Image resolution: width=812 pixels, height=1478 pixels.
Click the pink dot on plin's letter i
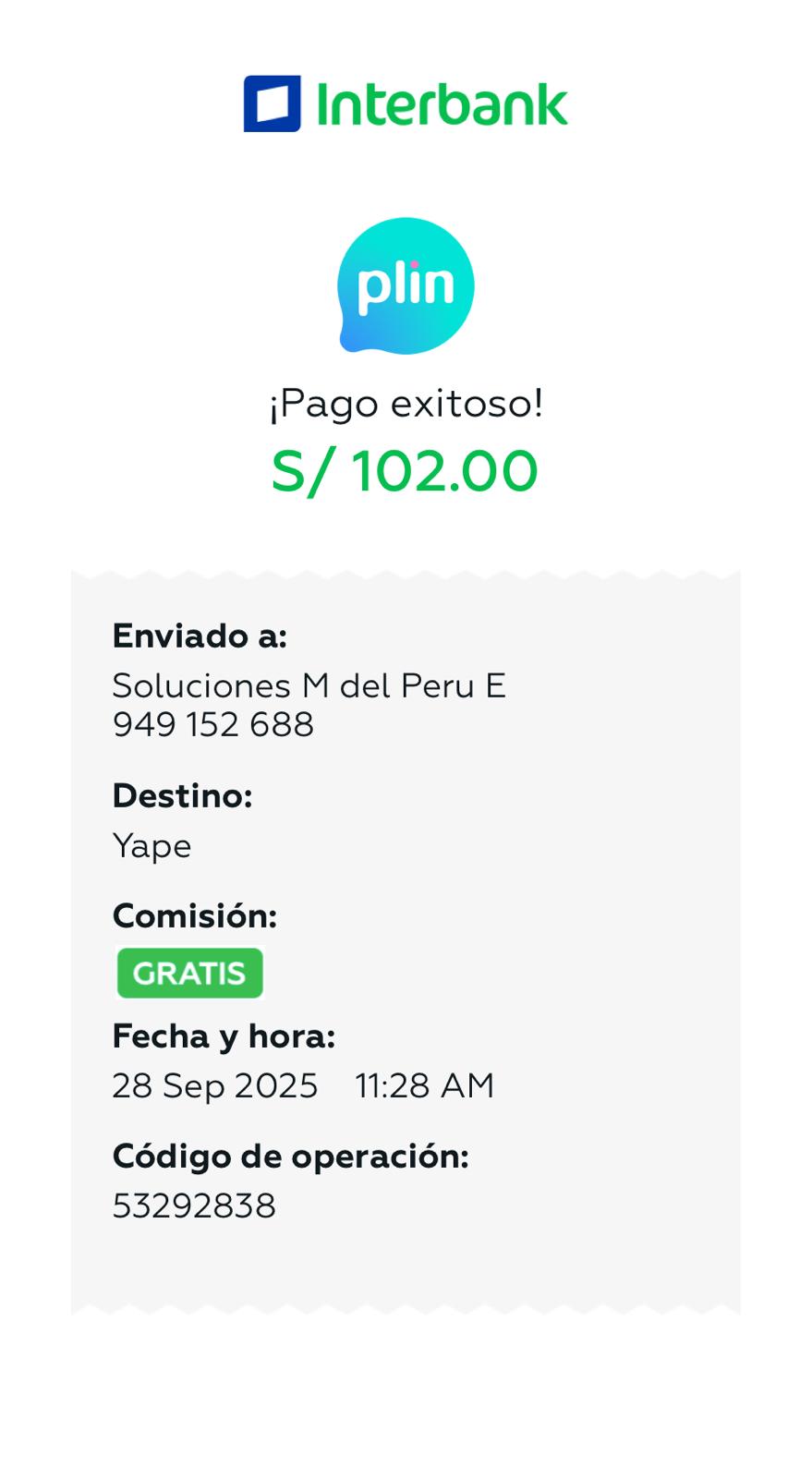416,265
